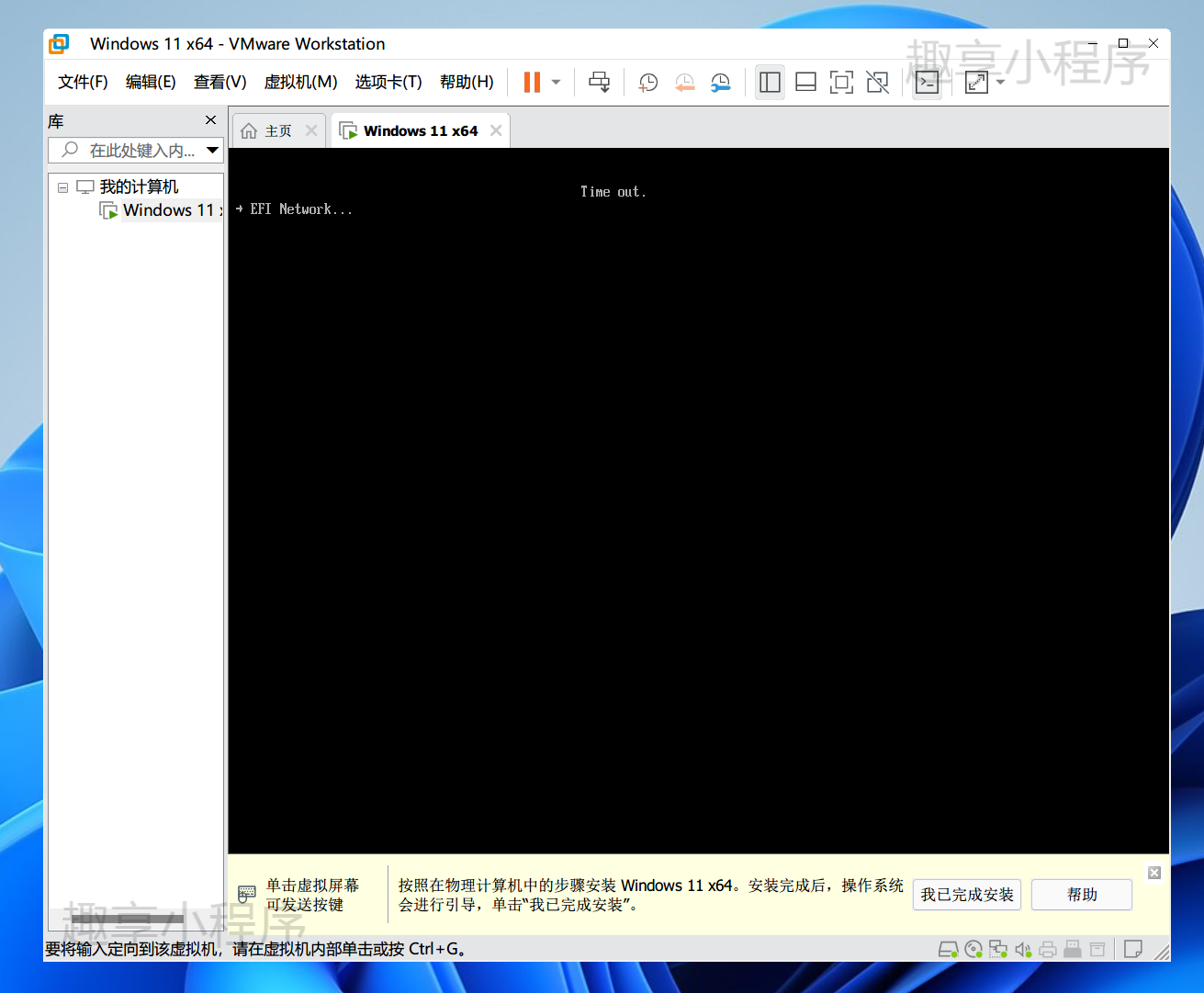Toggle the console view button
Viewport: 1204px width, 993px height.
coord(928,83)
